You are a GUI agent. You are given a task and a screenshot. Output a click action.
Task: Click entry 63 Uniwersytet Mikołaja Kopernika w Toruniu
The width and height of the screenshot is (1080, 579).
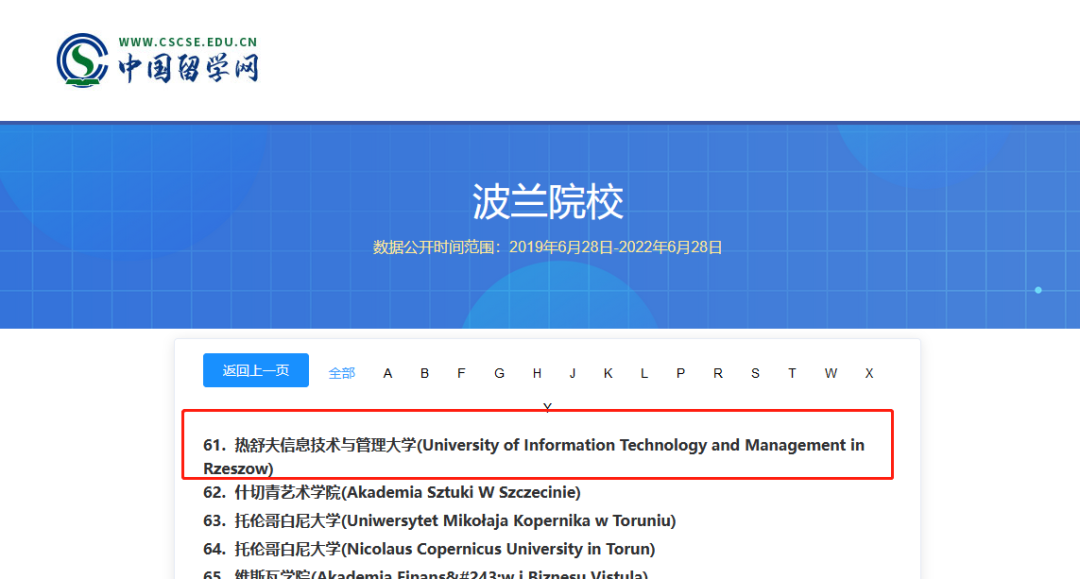(x=439, y=520)
